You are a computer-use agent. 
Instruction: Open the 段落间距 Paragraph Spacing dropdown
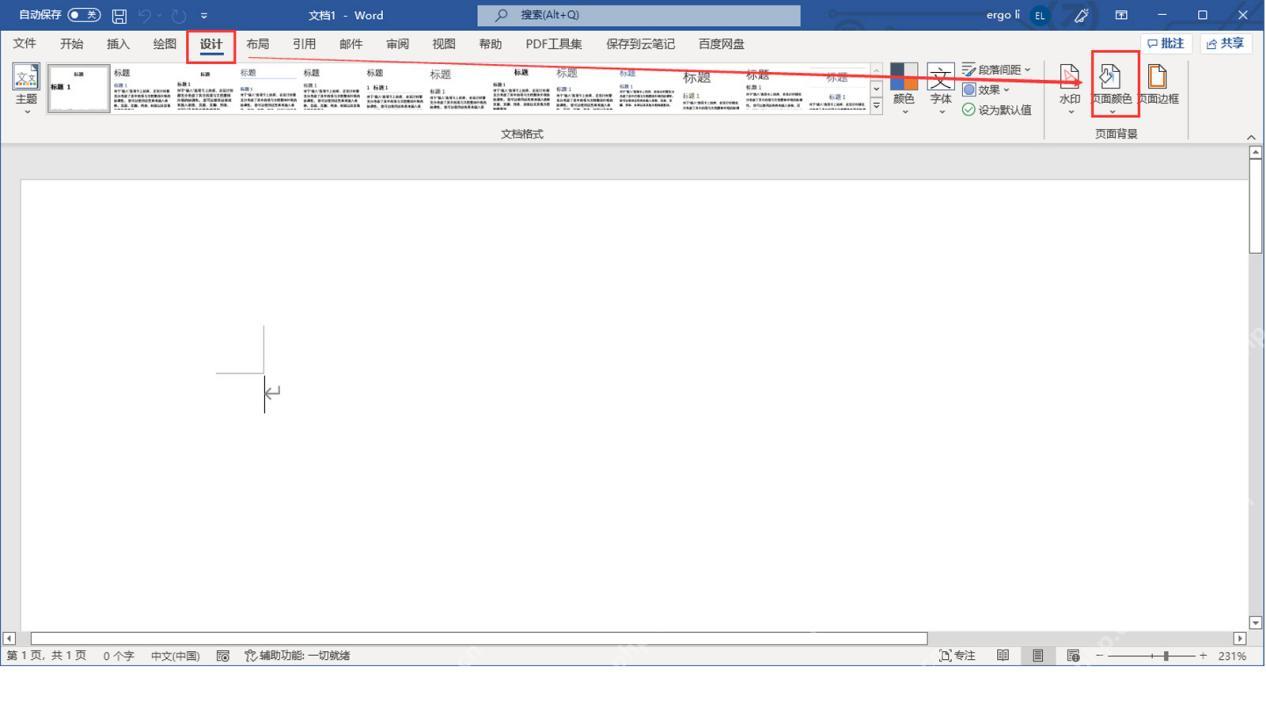(x=996, y=70)
